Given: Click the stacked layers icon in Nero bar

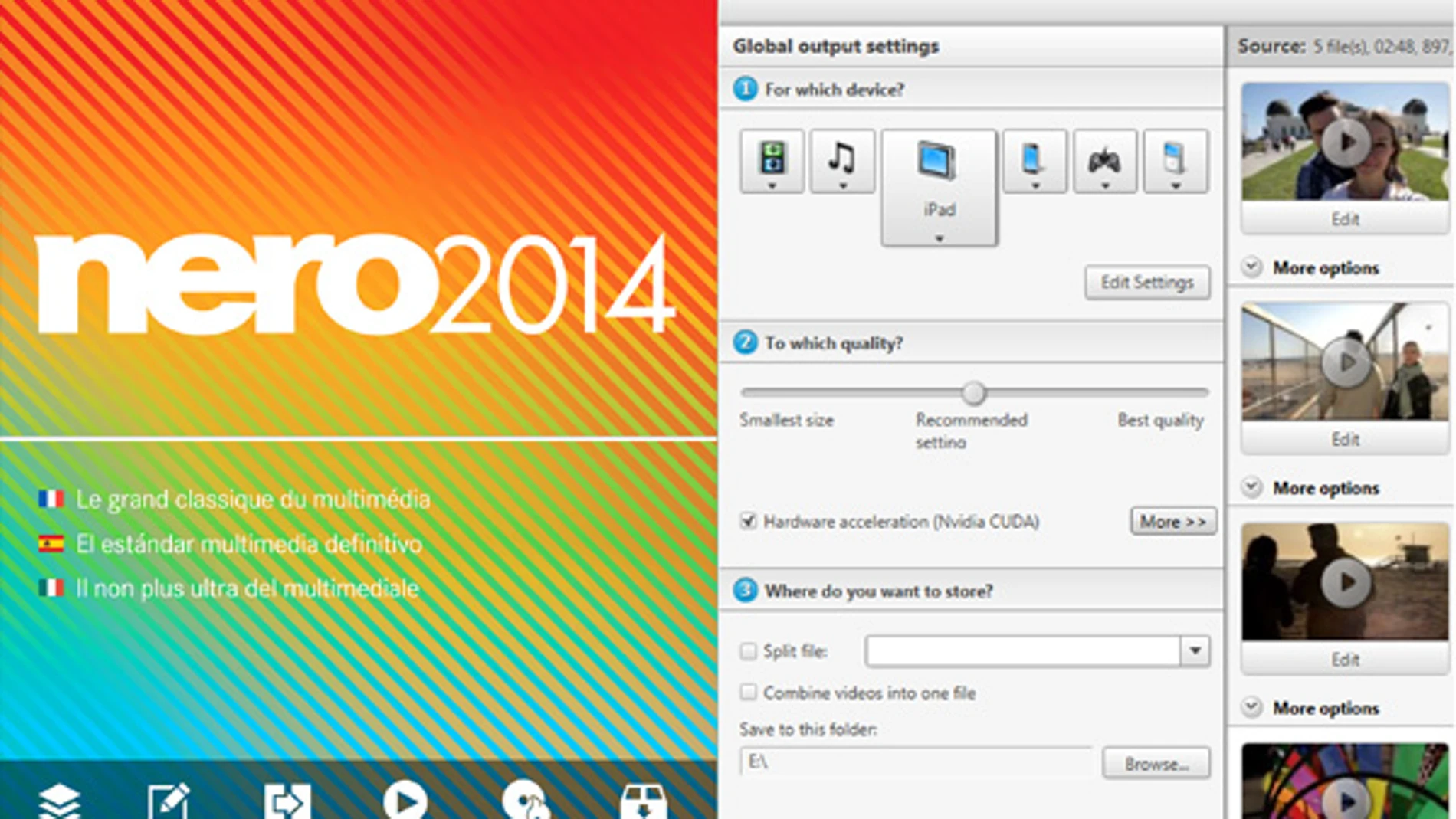Looking at the screenshot, I should pyautogui.click(x=59, y=801).
